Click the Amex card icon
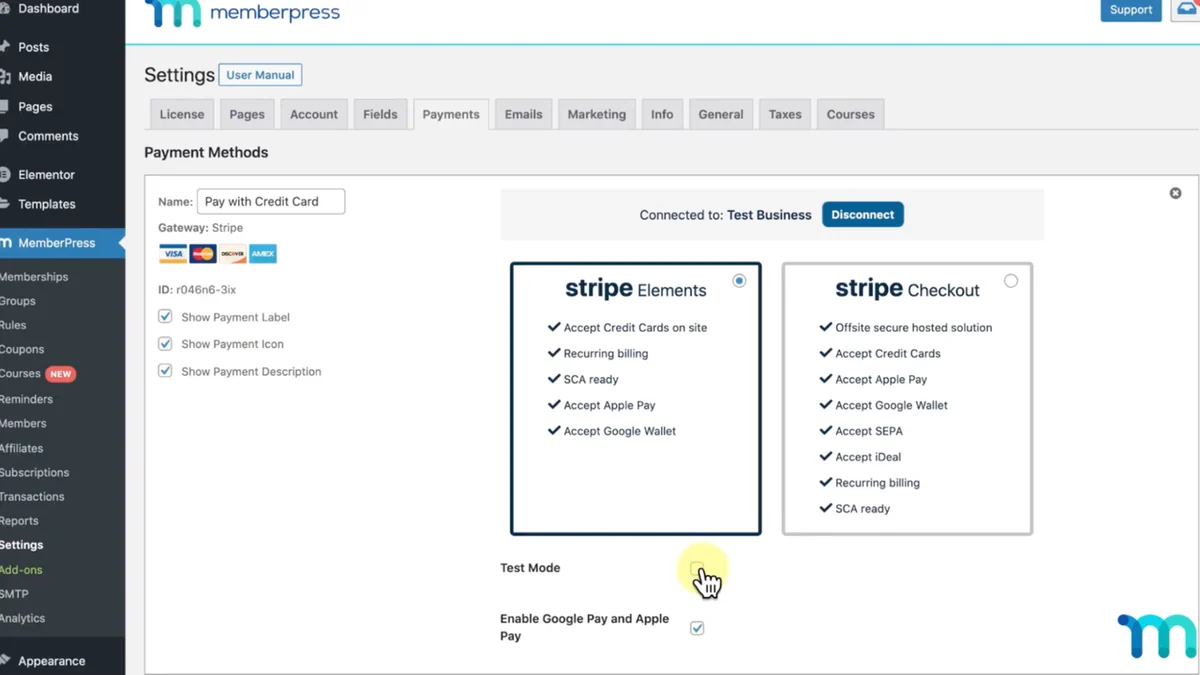Screen dimensions: 1200x675 pos(263,254)
